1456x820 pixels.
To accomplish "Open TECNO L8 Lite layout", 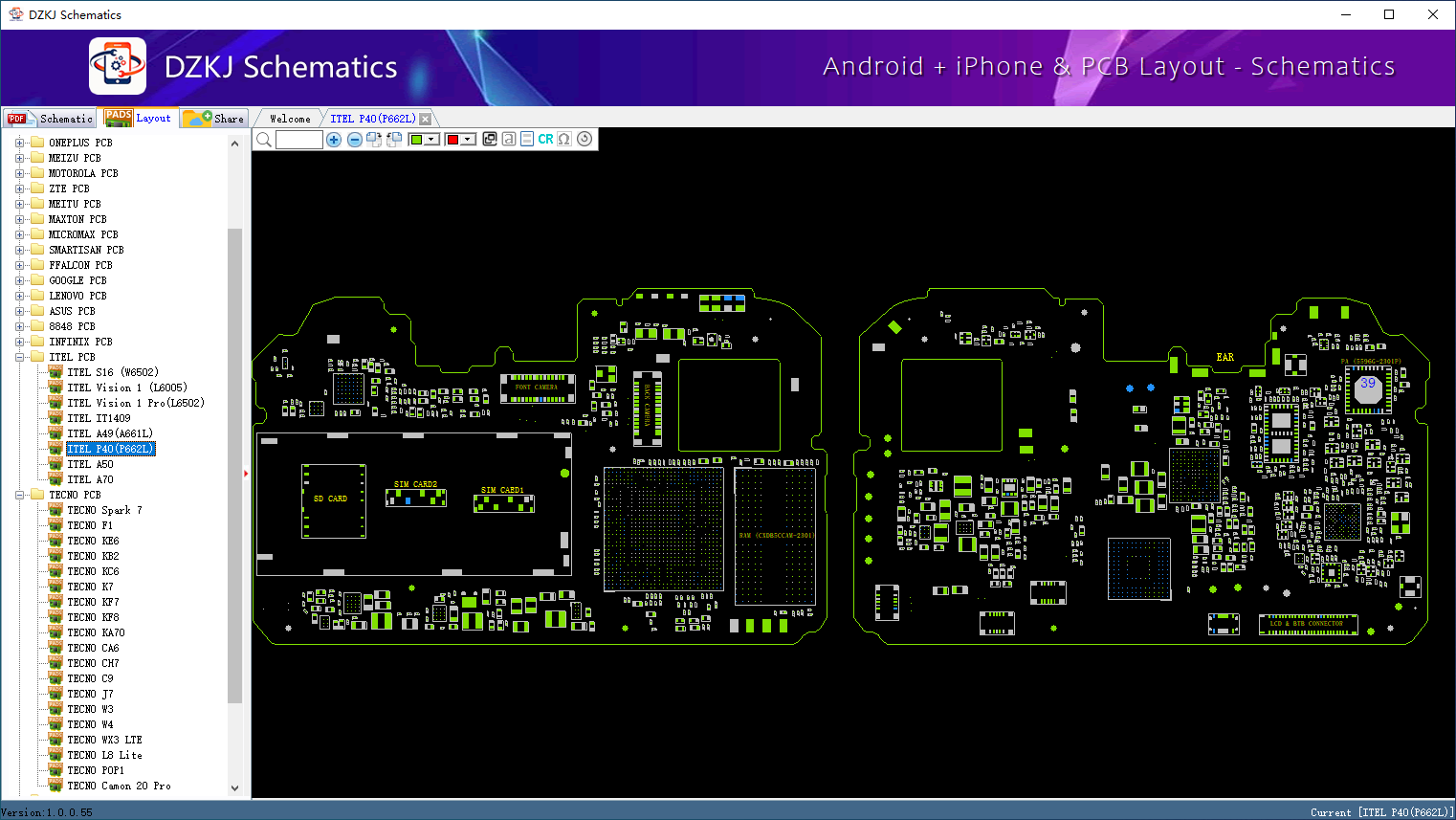I will point(104,755).
